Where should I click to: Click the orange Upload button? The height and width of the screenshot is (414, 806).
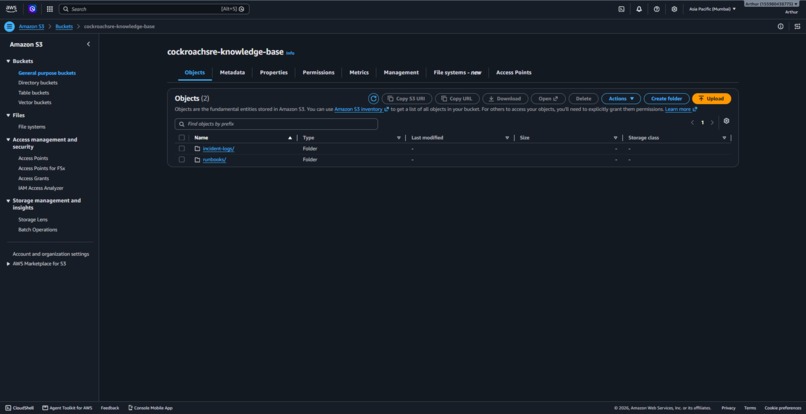[711, 99]
